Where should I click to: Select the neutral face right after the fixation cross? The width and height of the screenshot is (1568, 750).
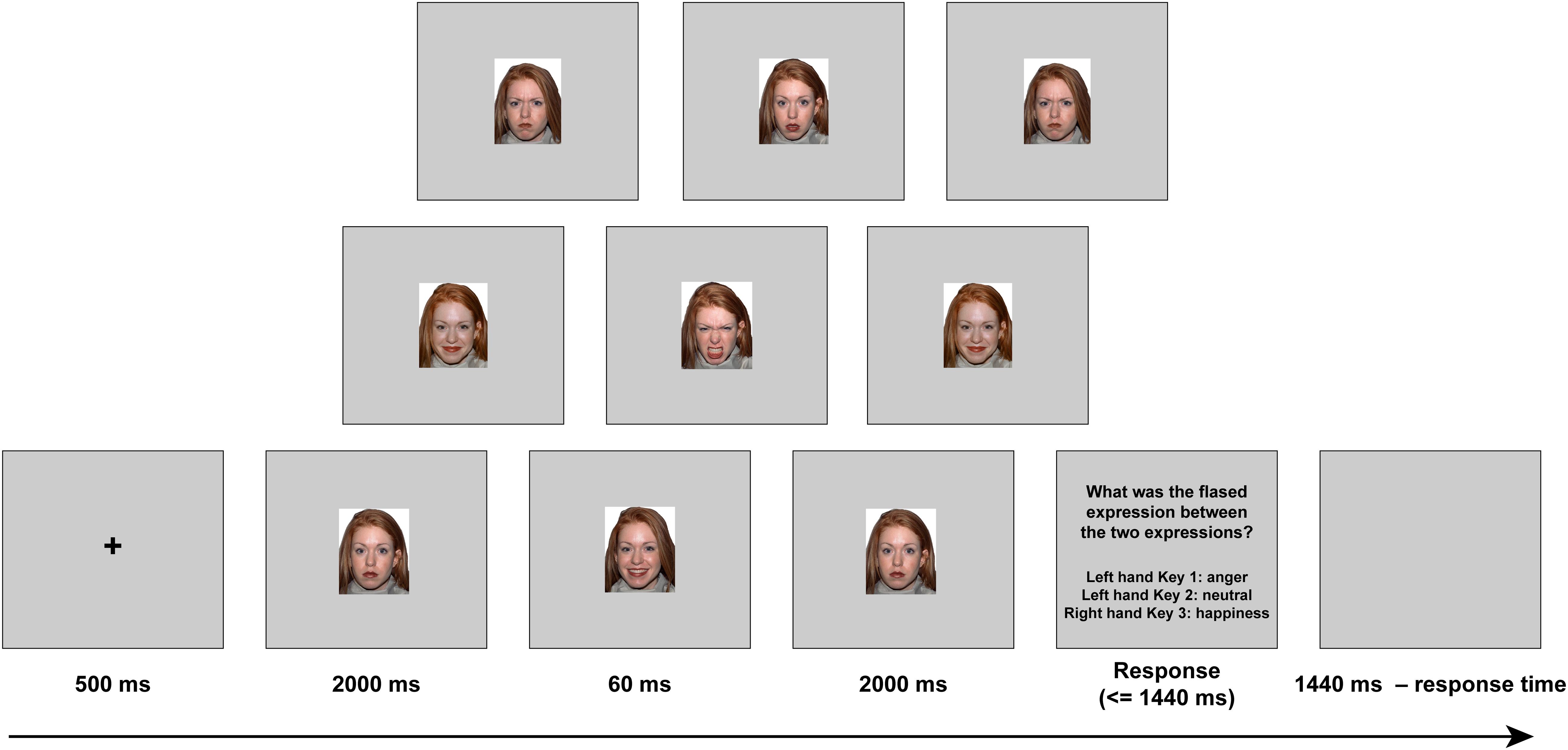pos(374,552)
